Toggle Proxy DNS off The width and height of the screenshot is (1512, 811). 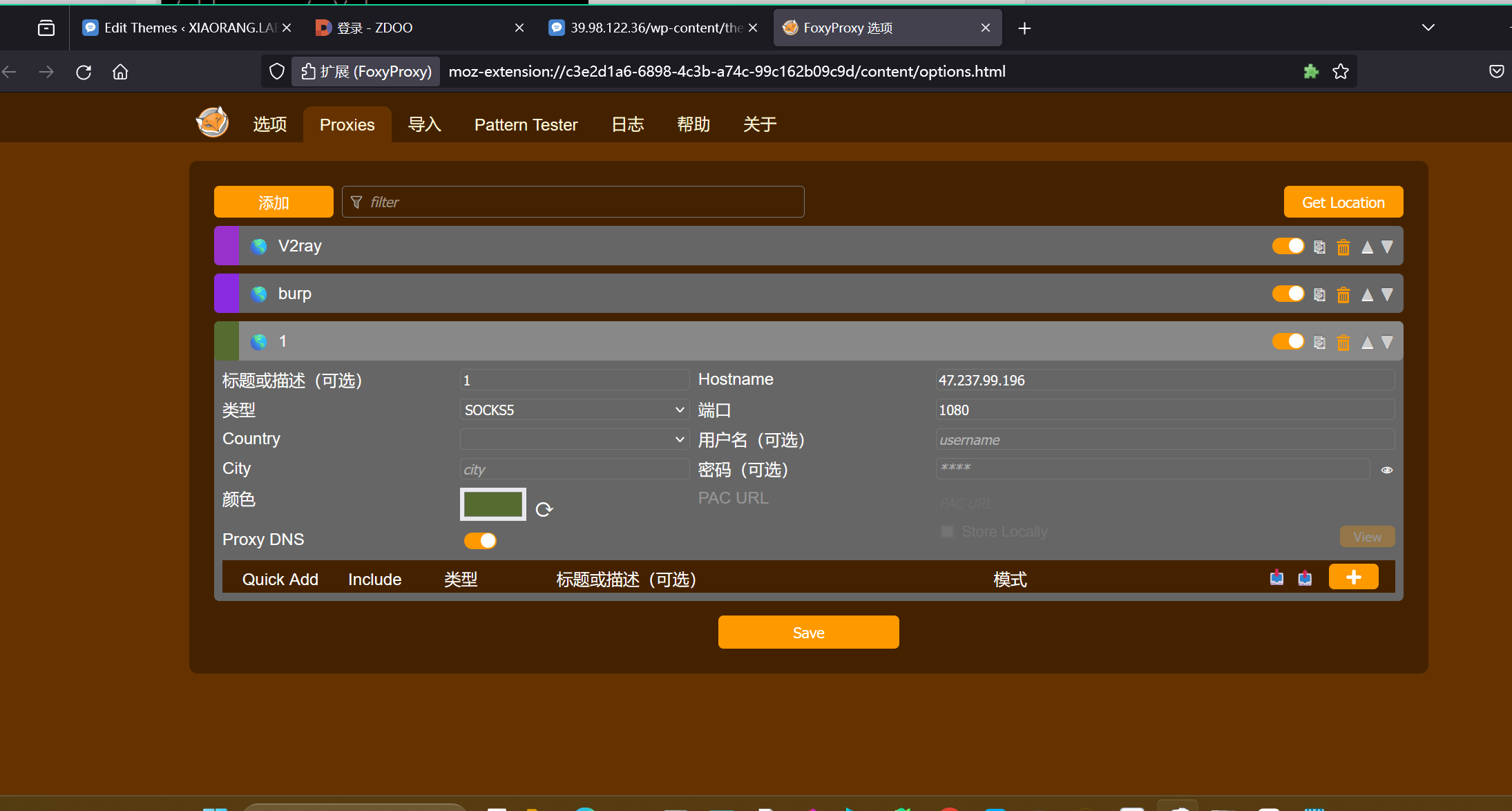[x=480, y=541]
